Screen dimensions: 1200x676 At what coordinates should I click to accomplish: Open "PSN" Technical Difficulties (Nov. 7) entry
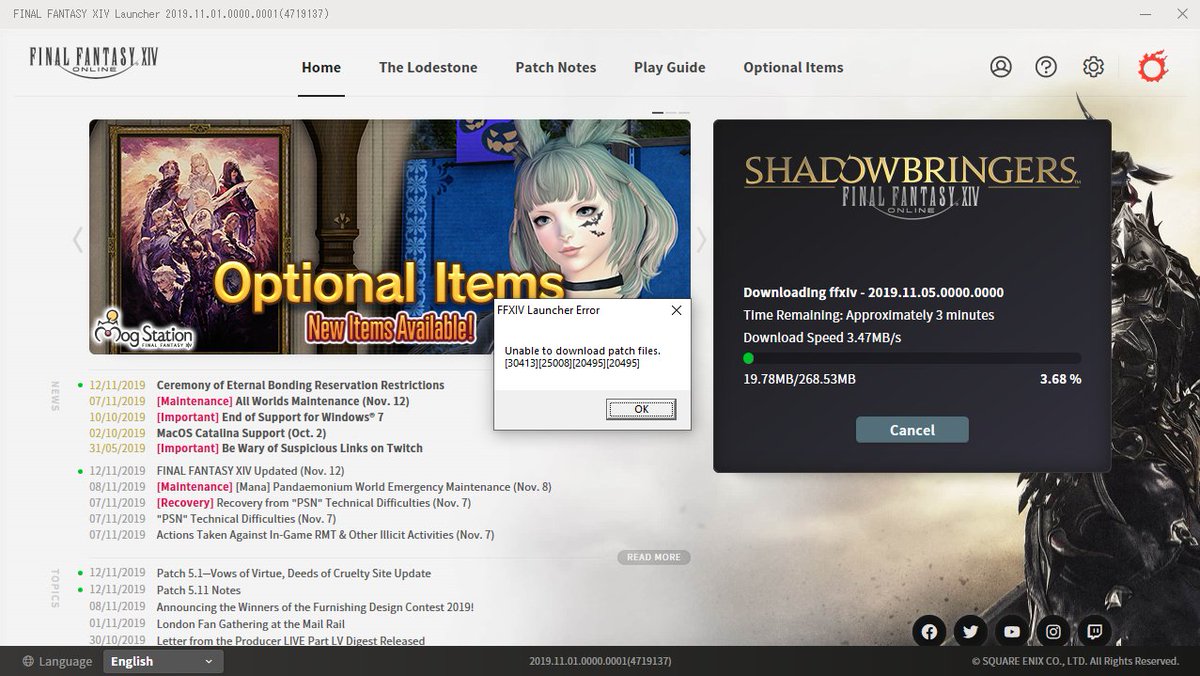pos(246,519)
